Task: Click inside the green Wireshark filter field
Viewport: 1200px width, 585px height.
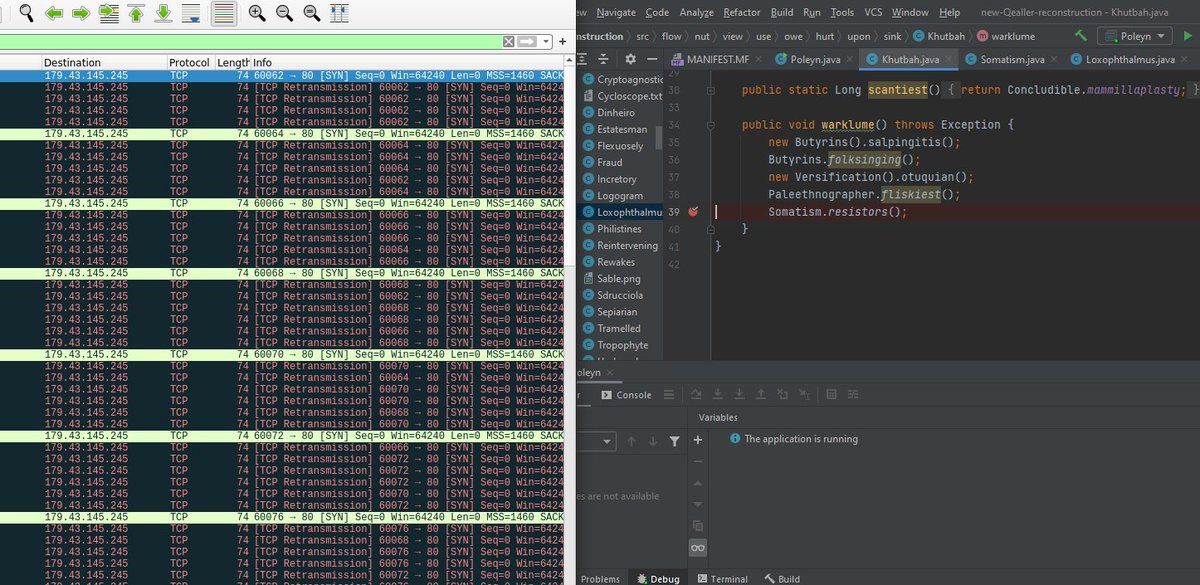Action: pos(250,41)
